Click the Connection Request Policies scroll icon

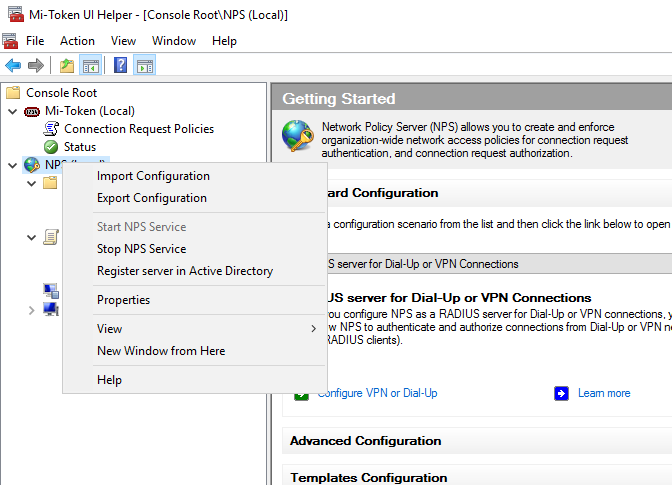[51, 129]
